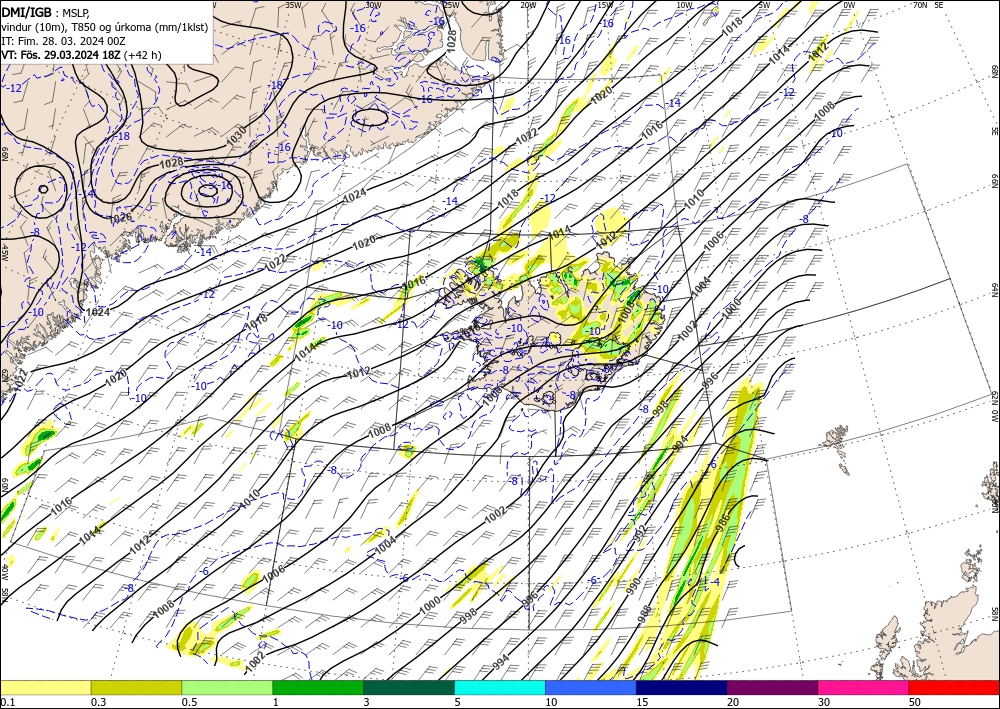This screenshot has height=709, width=1000.
Task: Click the '15' legend scale value
Action: click(x=642, y=702)
